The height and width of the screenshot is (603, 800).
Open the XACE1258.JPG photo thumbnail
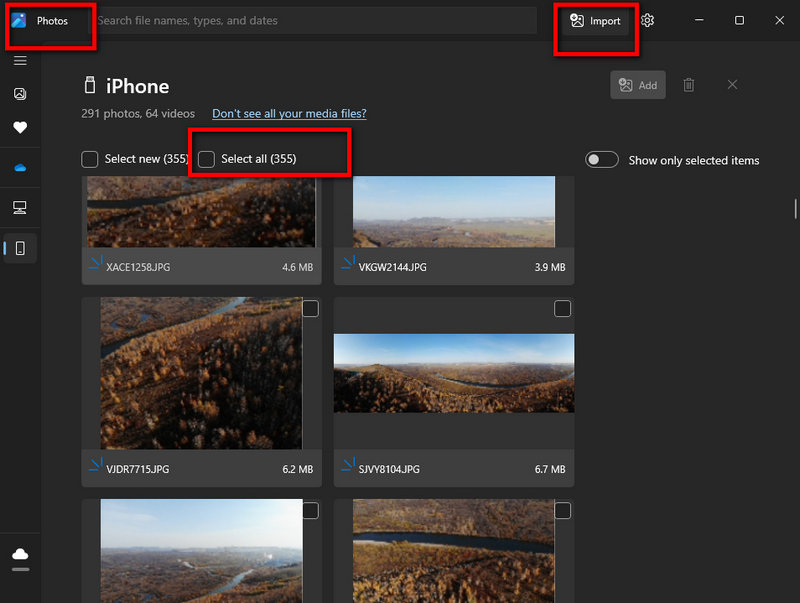coord(201,212)
